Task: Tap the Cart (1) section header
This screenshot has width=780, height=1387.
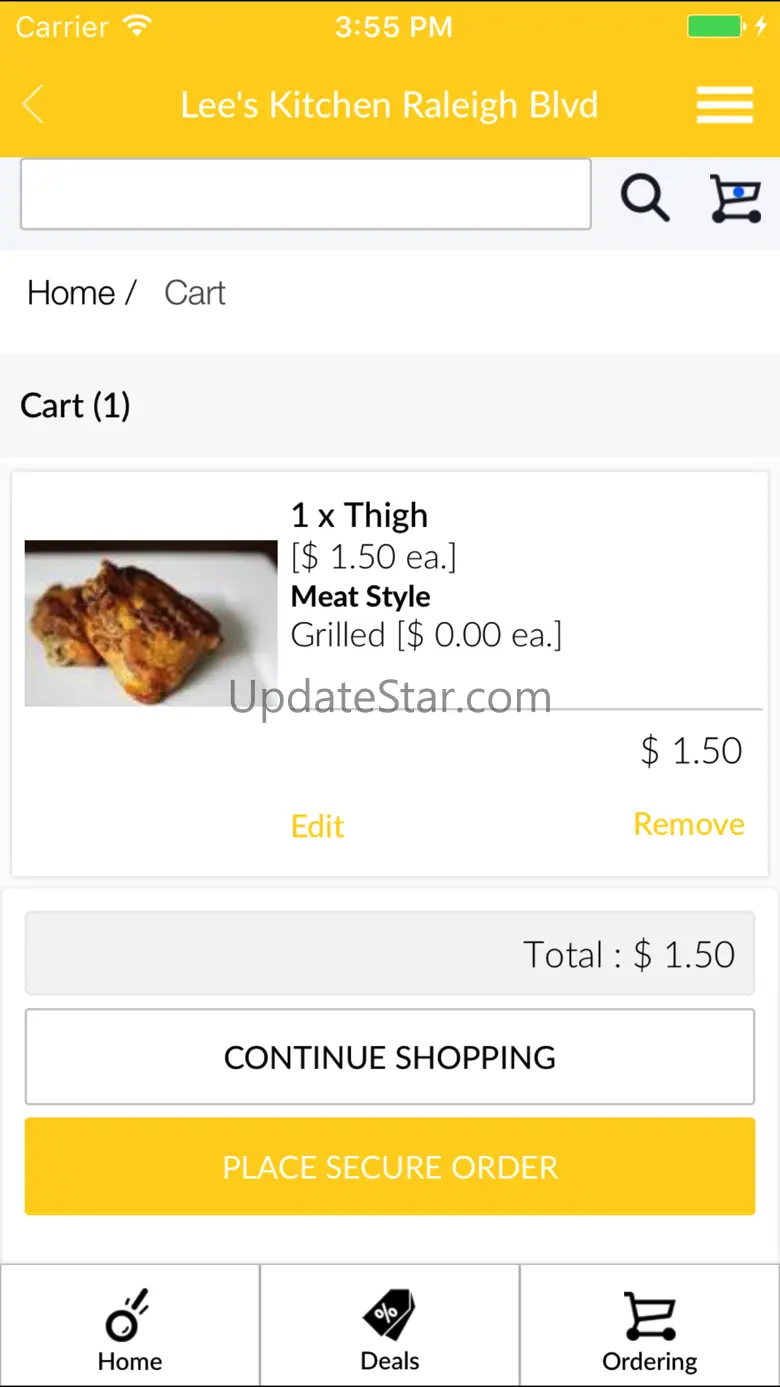Action: (x=76, y=406)
